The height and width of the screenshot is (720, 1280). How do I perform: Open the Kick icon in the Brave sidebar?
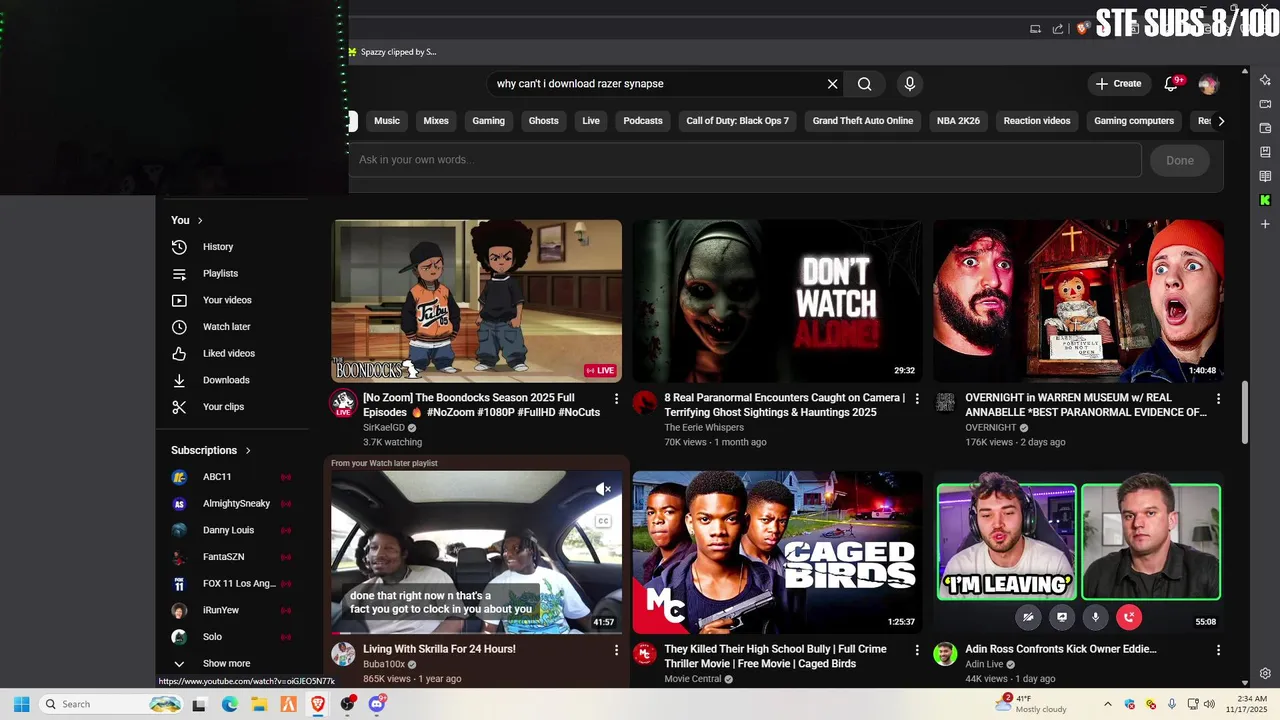[x=1265, y=200]
